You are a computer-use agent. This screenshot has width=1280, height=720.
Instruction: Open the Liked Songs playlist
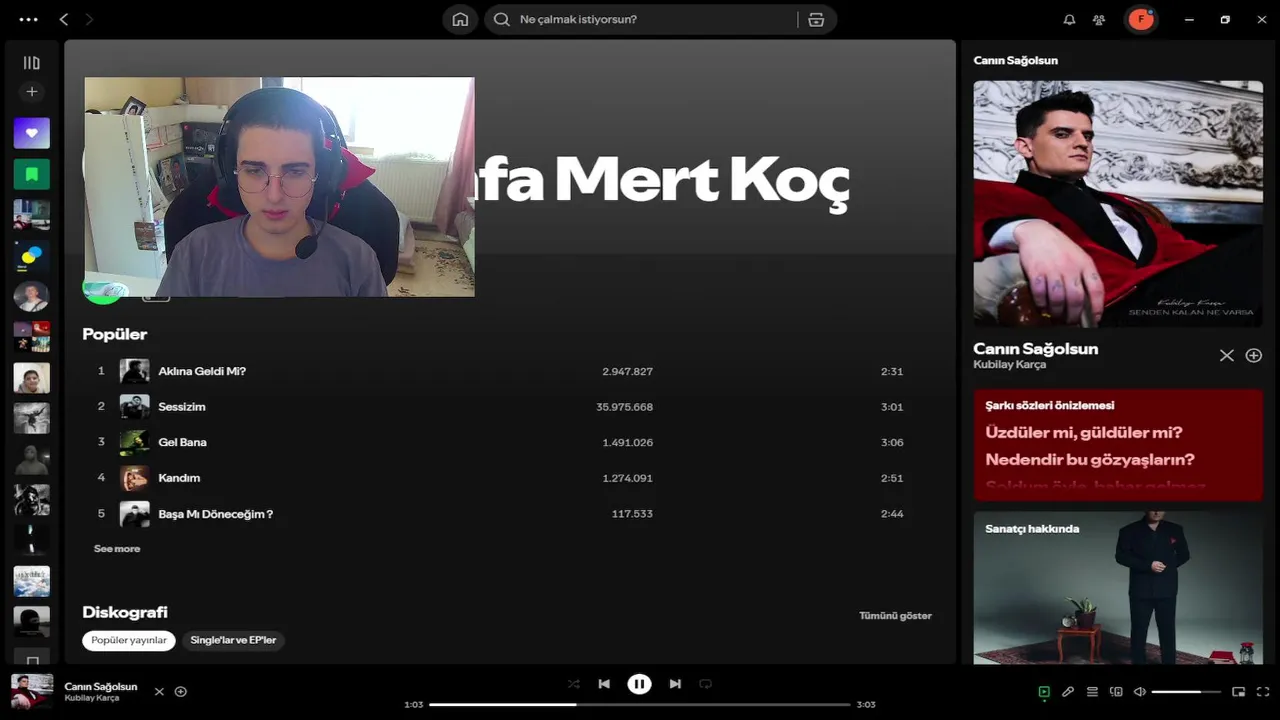[x=31, y=133]
